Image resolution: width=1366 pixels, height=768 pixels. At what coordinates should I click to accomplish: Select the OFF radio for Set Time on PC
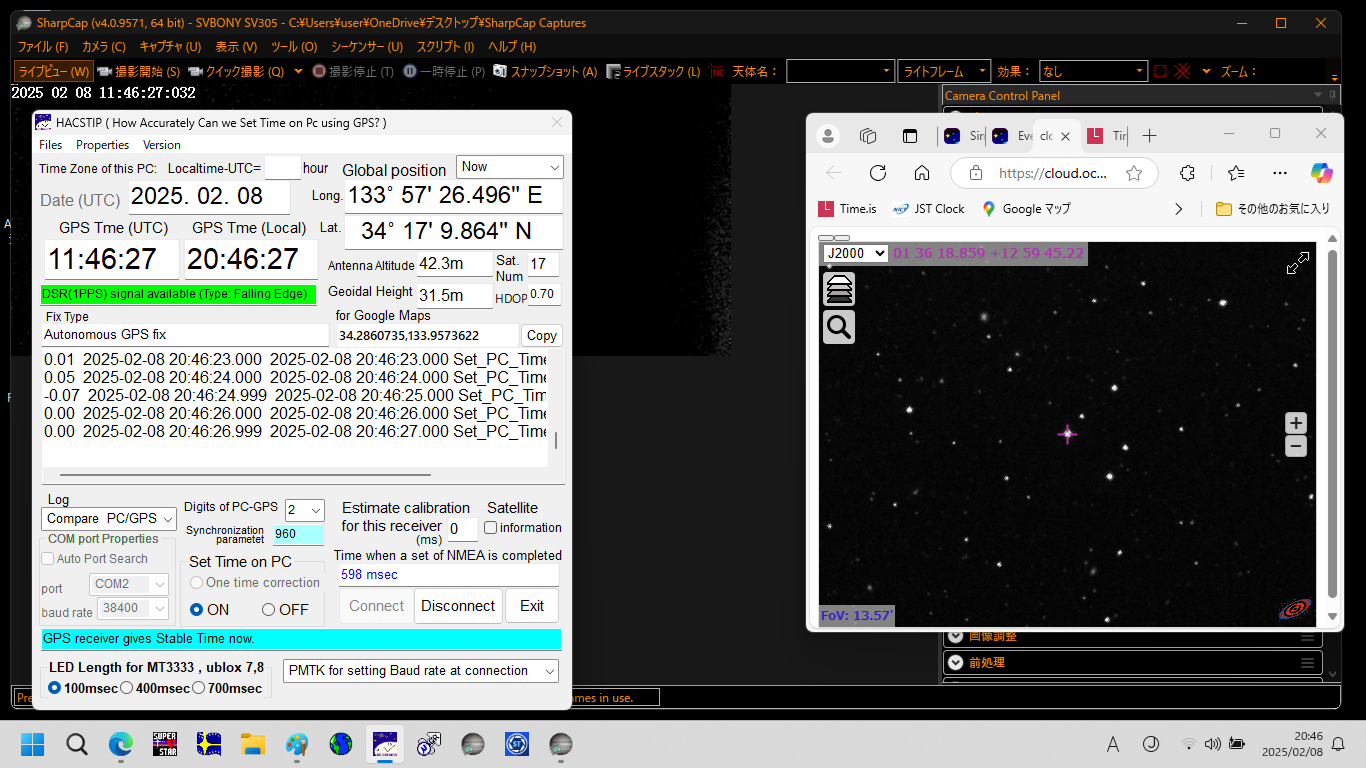click(x=268, y=610)
